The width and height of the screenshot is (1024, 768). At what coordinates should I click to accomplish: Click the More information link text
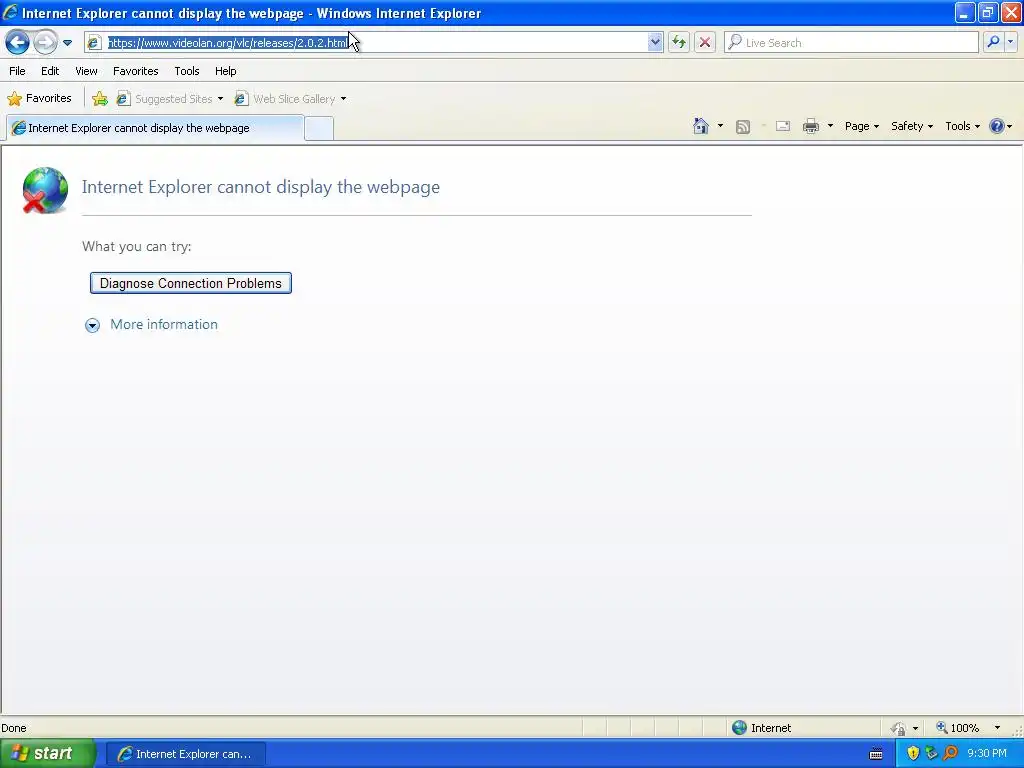(x=164, y=325)
